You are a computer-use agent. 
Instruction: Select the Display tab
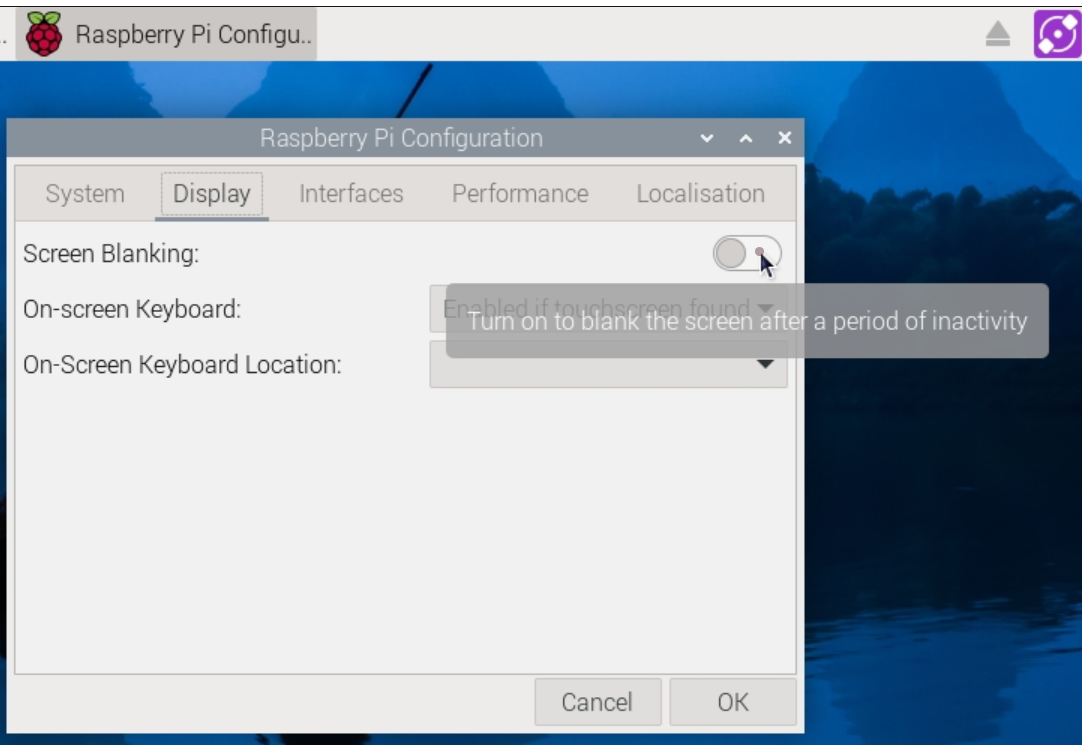coord(212,194)
